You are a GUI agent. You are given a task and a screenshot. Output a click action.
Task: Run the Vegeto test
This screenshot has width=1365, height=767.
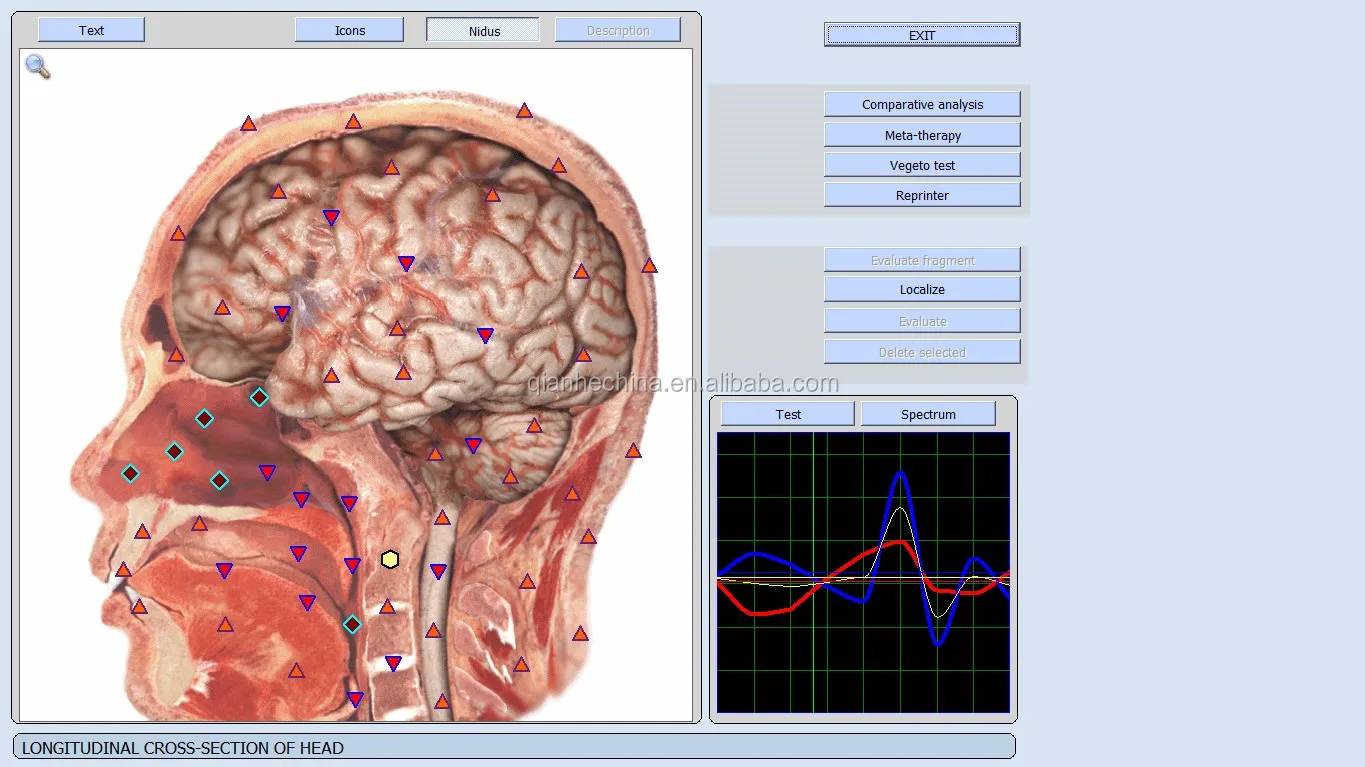921,165
